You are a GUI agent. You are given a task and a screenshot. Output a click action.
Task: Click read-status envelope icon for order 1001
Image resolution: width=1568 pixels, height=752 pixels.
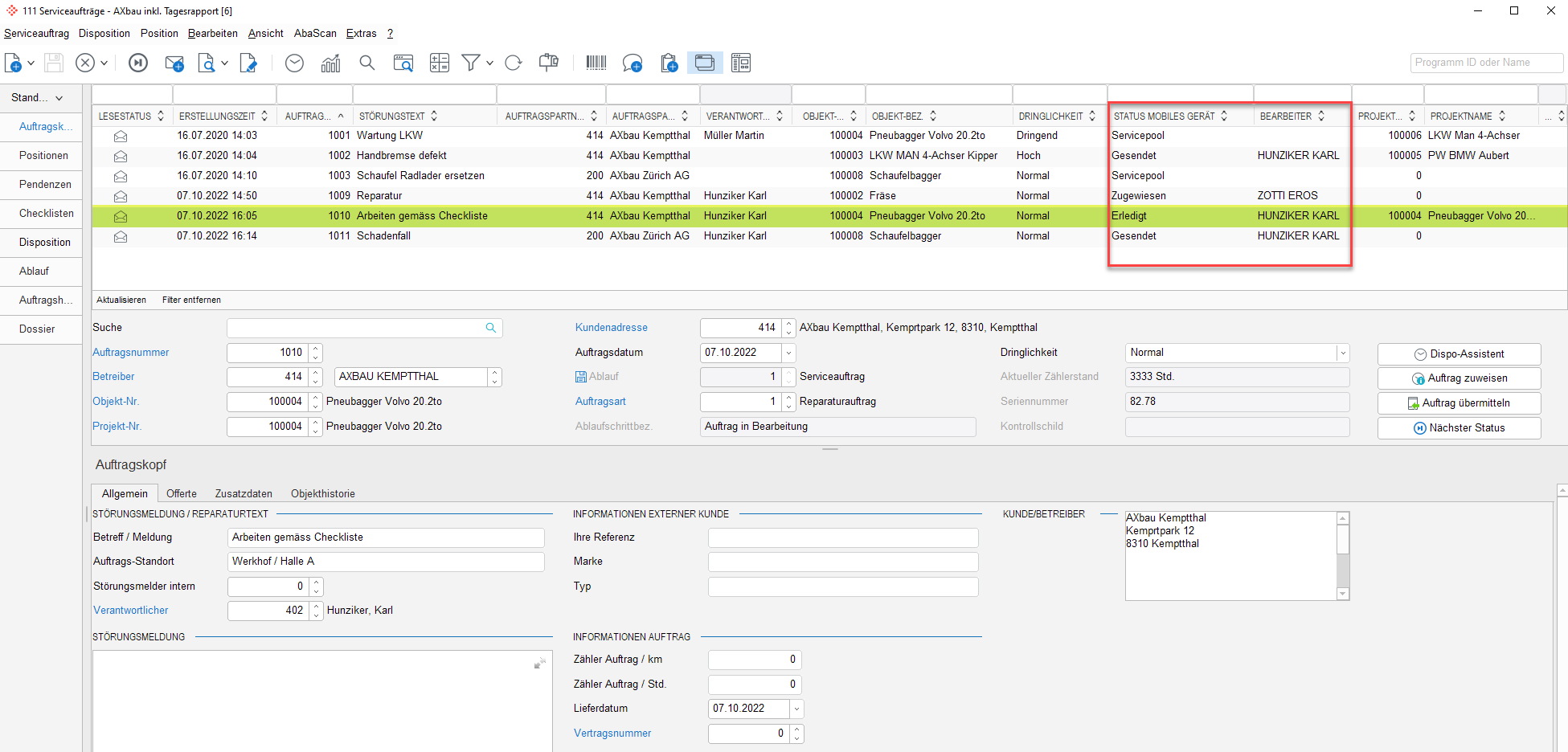[121, 136]
